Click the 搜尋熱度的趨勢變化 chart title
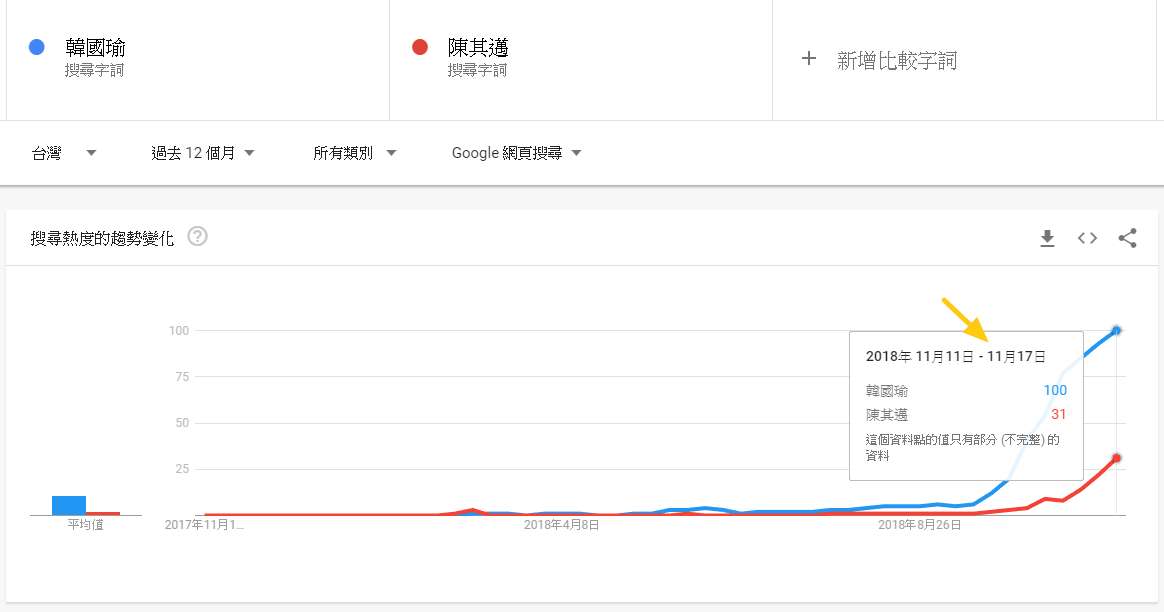 tap(102, 238)
